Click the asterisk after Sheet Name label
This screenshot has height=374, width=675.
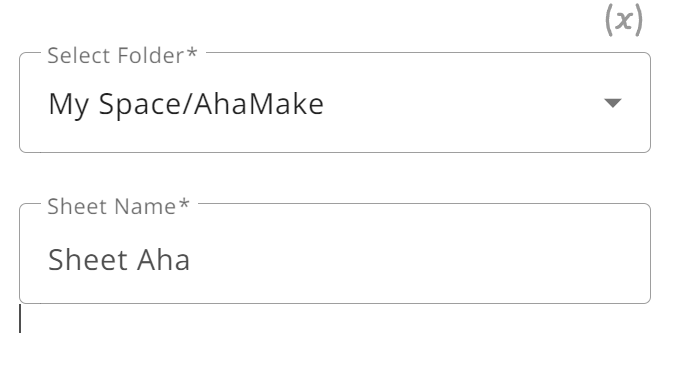184,204
